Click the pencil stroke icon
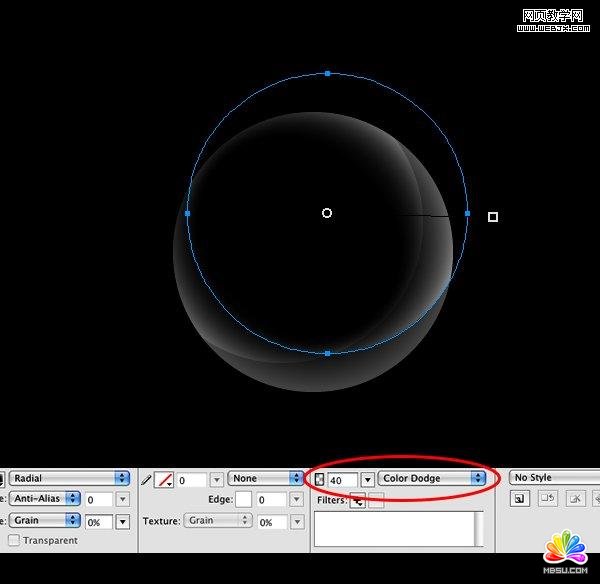Viewport: 600px width, 584px height. click(146, 480)
